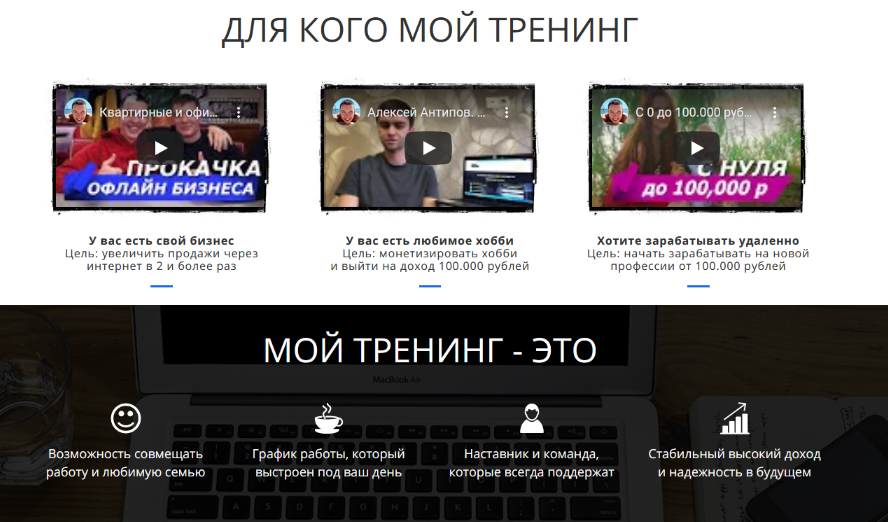Open the three-dot menu on the С 0 до 100.000 руб video
888x522 pixels.
pos(774,113)
